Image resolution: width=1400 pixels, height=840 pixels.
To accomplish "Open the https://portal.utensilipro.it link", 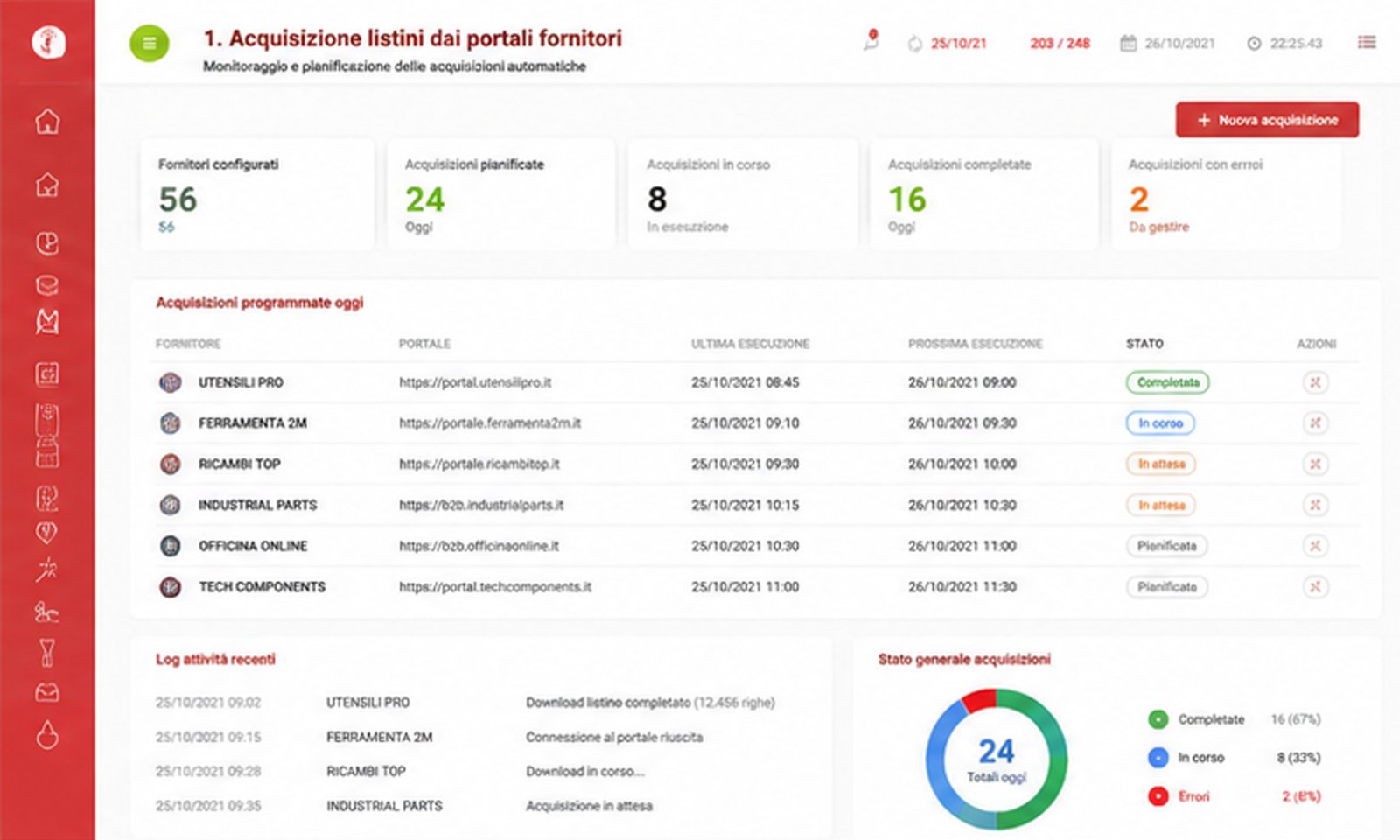I will click(x=475, y=382).
